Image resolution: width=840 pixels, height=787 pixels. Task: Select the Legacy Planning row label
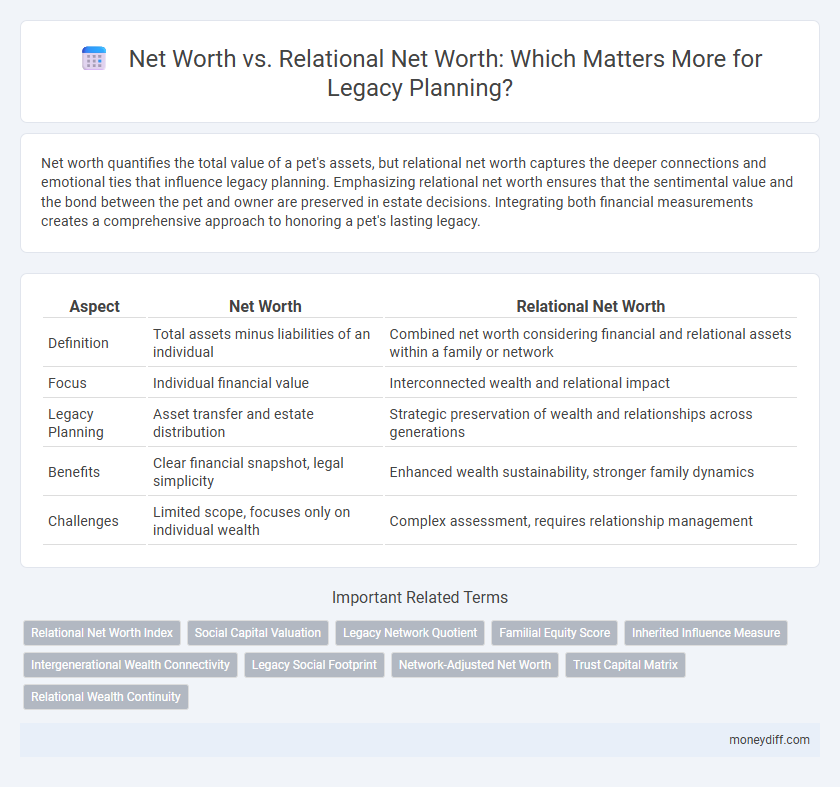[76, 423]
